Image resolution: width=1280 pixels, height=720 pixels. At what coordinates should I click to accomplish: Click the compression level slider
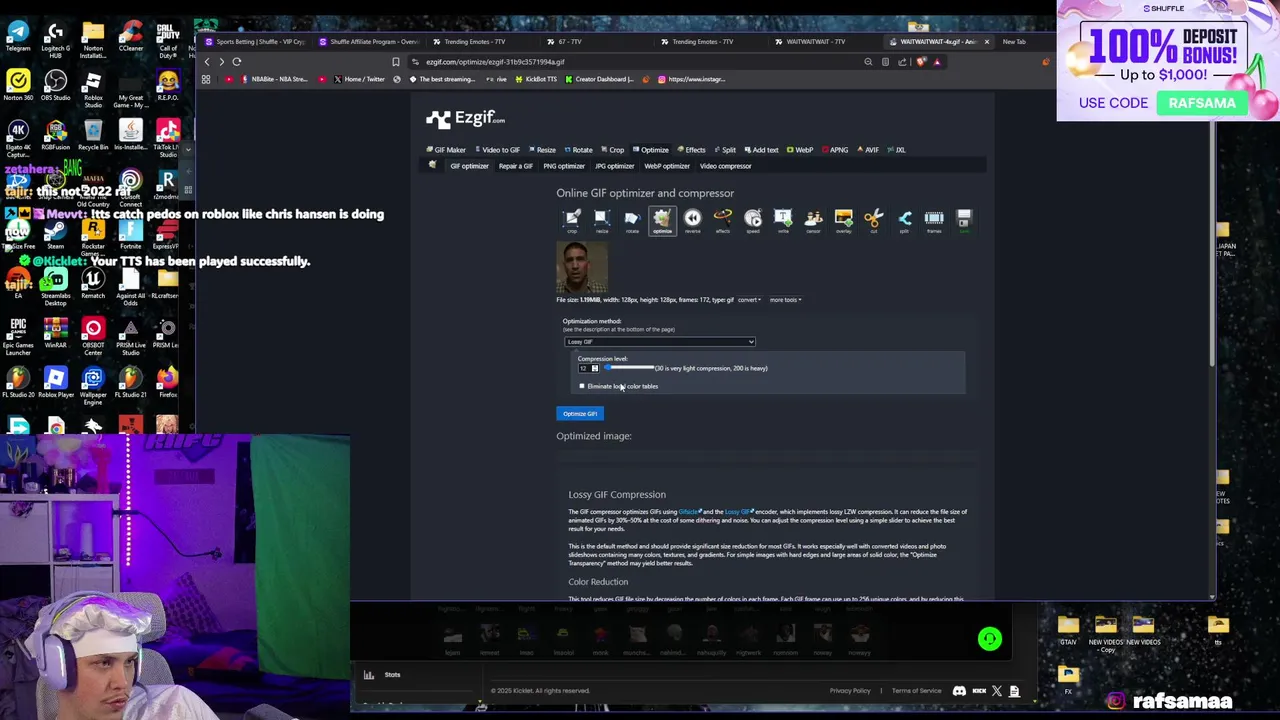tap(629, 368)
